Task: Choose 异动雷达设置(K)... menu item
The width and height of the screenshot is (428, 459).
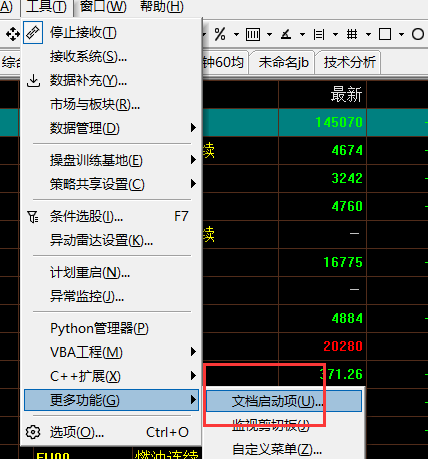Action: [111, 240]
